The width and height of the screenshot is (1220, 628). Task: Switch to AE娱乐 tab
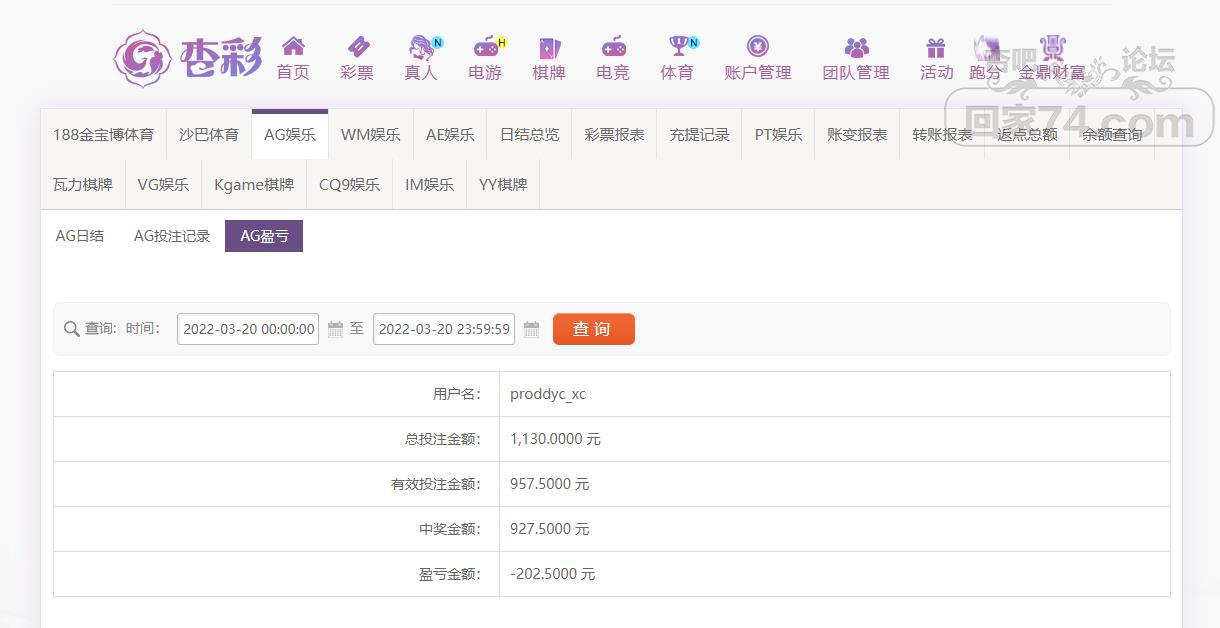(x=450, y=134)
